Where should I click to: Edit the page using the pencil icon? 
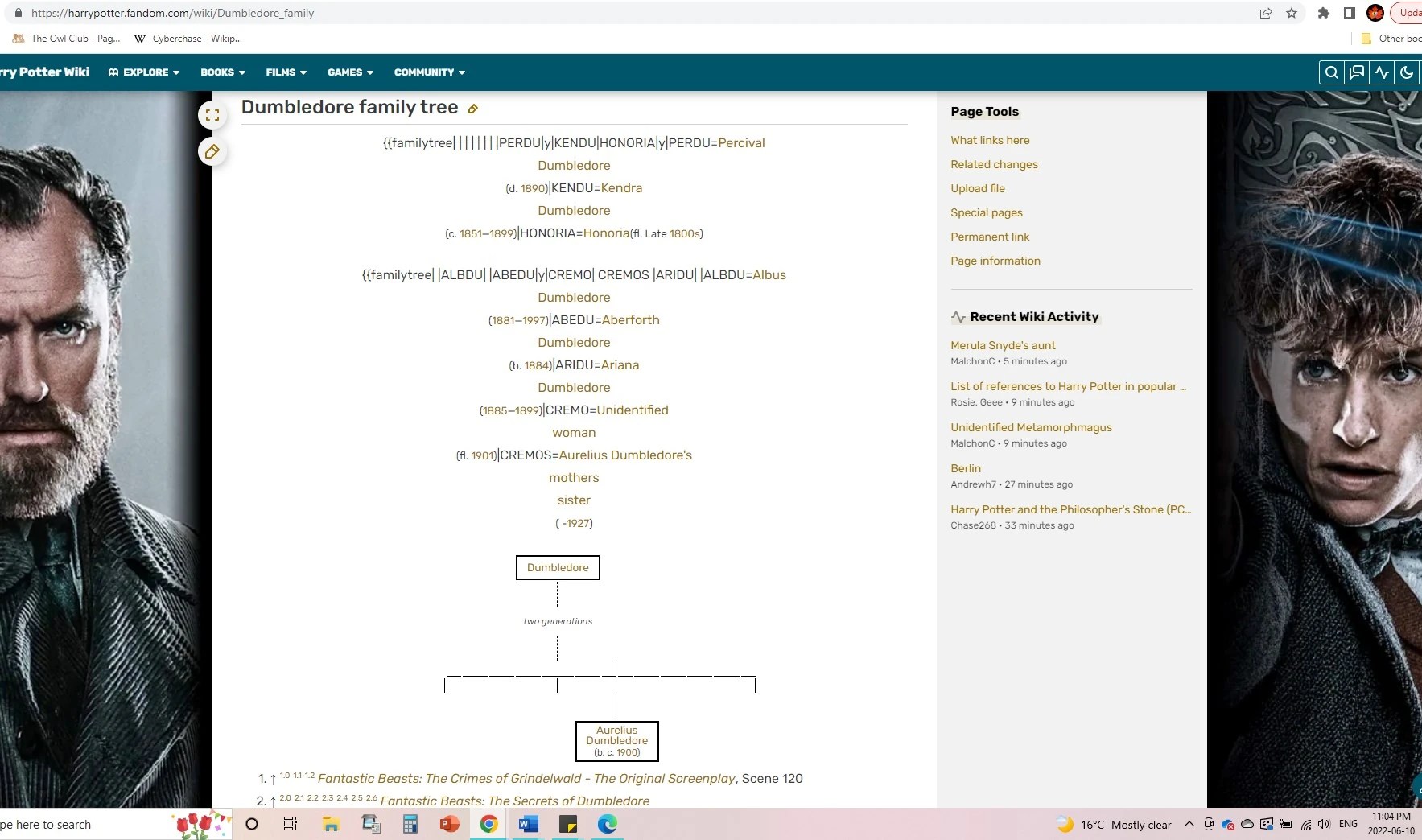click(212, 150)
